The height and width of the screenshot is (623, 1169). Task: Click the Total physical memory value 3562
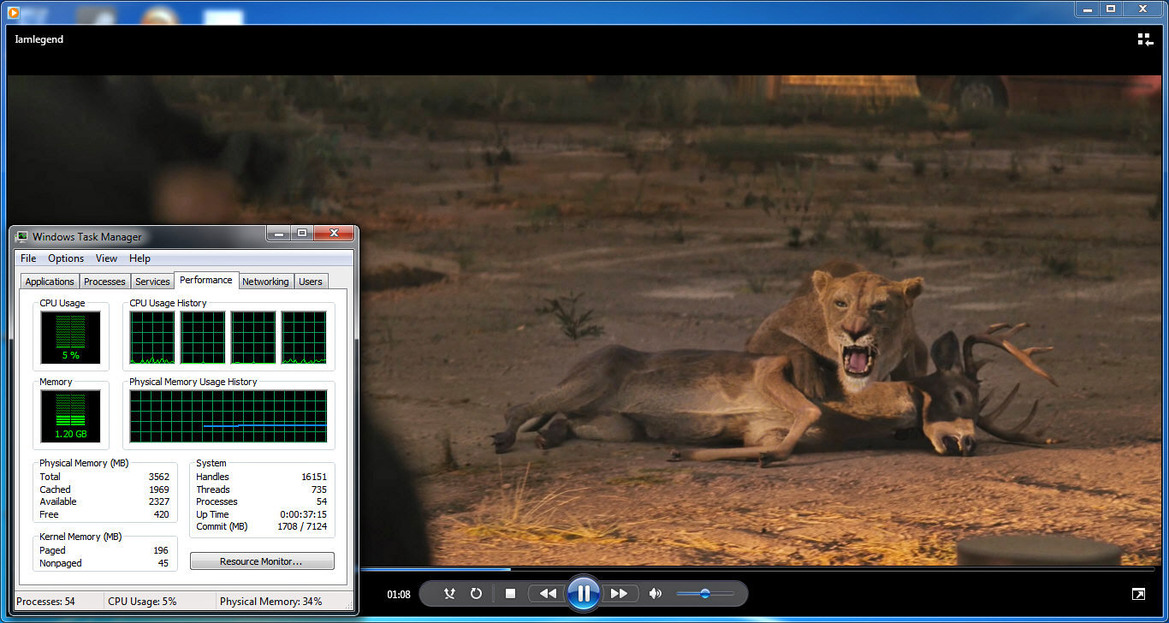click(x=159, y=477)
